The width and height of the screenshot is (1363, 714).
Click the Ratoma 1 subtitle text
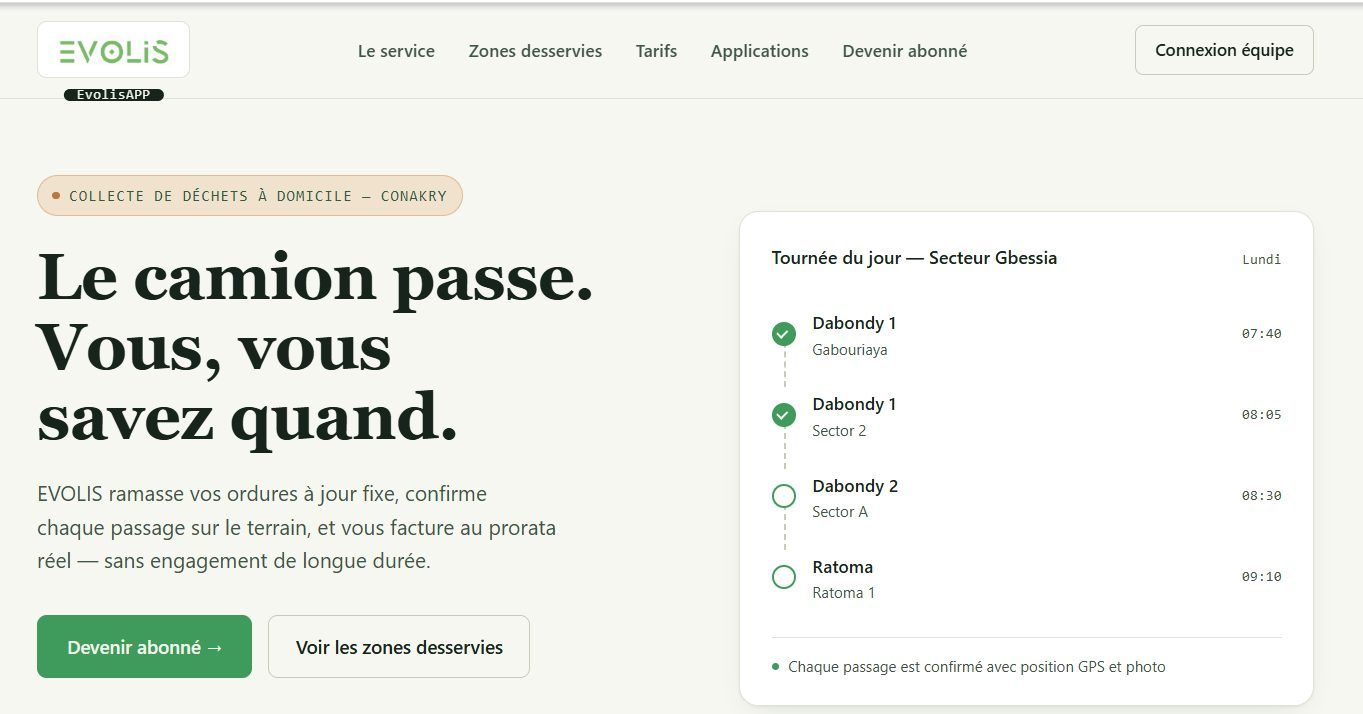(x=843, y=593)
